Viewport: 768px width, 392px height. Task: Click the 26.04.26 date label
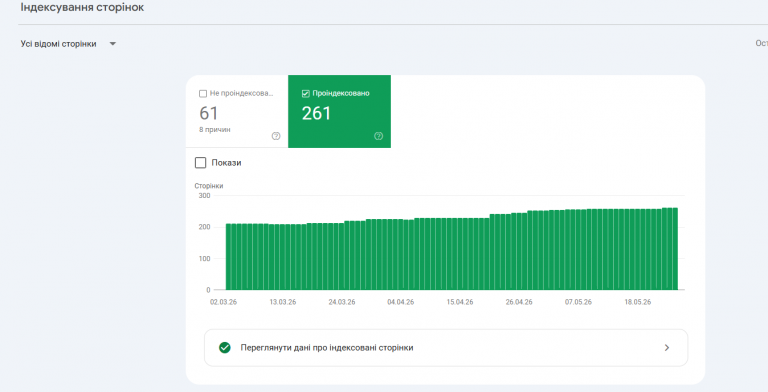point(519,302)
